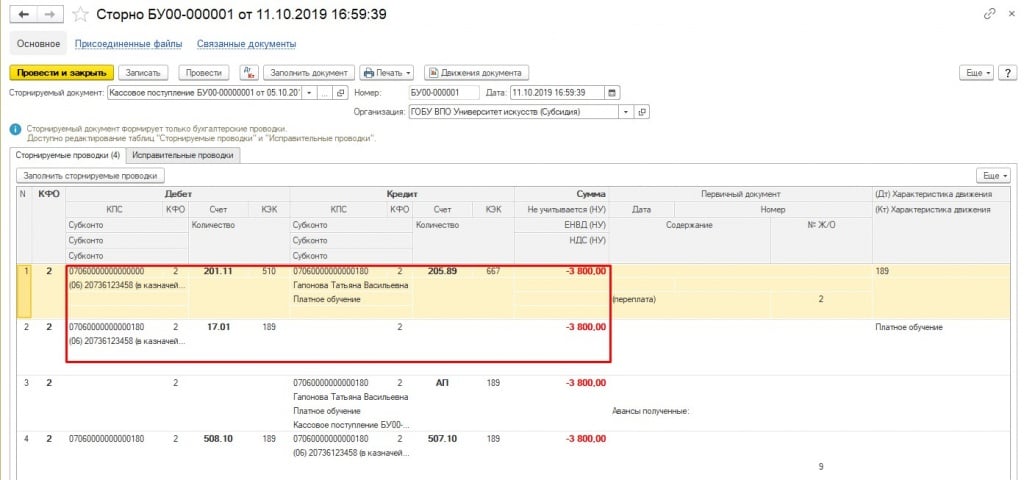Viewport: 1024px width, 480px height.
Task: Click the blue information icon
Action: tap(15, 129)
